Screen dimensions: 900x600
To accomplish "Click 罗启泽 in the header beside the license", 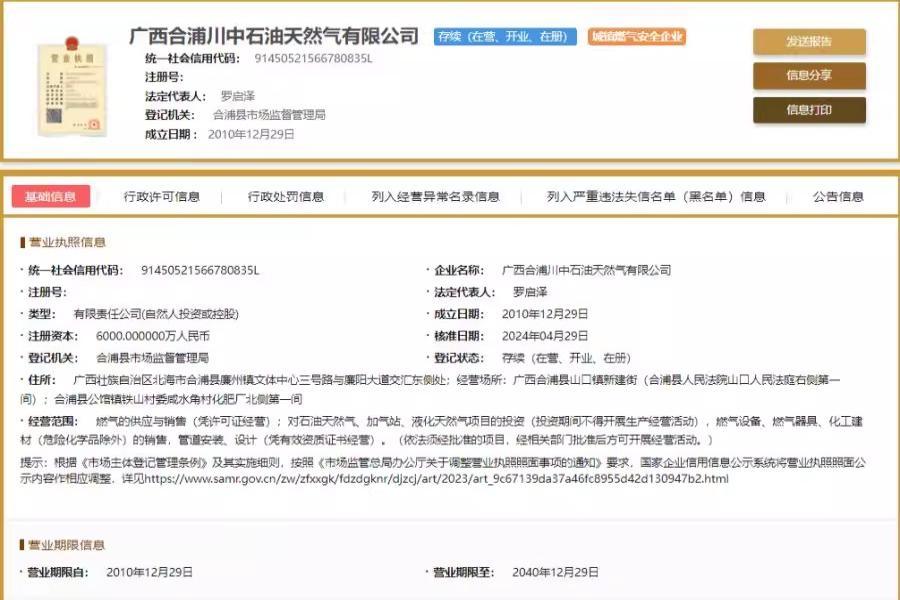I will click(238, 96).
